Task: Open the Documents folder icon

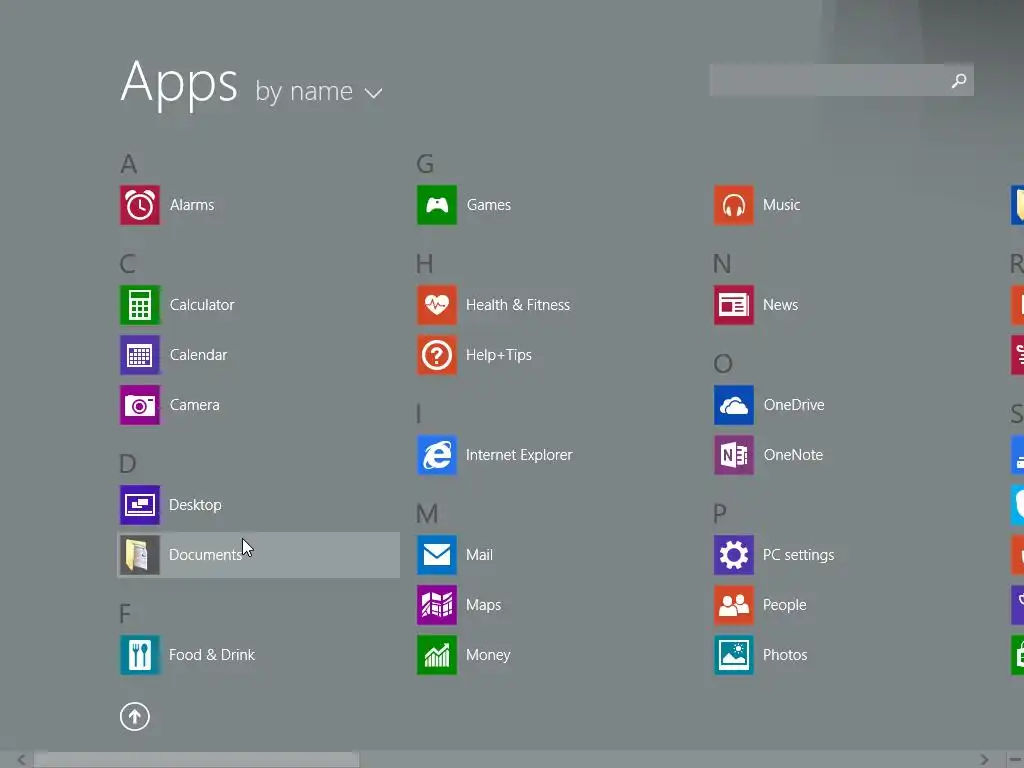Action: [140, 555]
